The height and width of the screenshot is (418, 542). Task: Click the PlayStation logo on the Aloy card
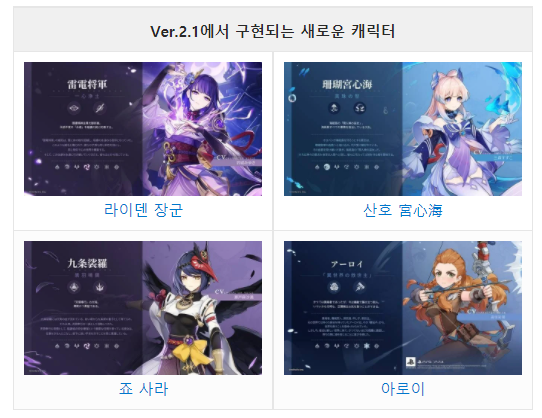click(x=410, y=362)
